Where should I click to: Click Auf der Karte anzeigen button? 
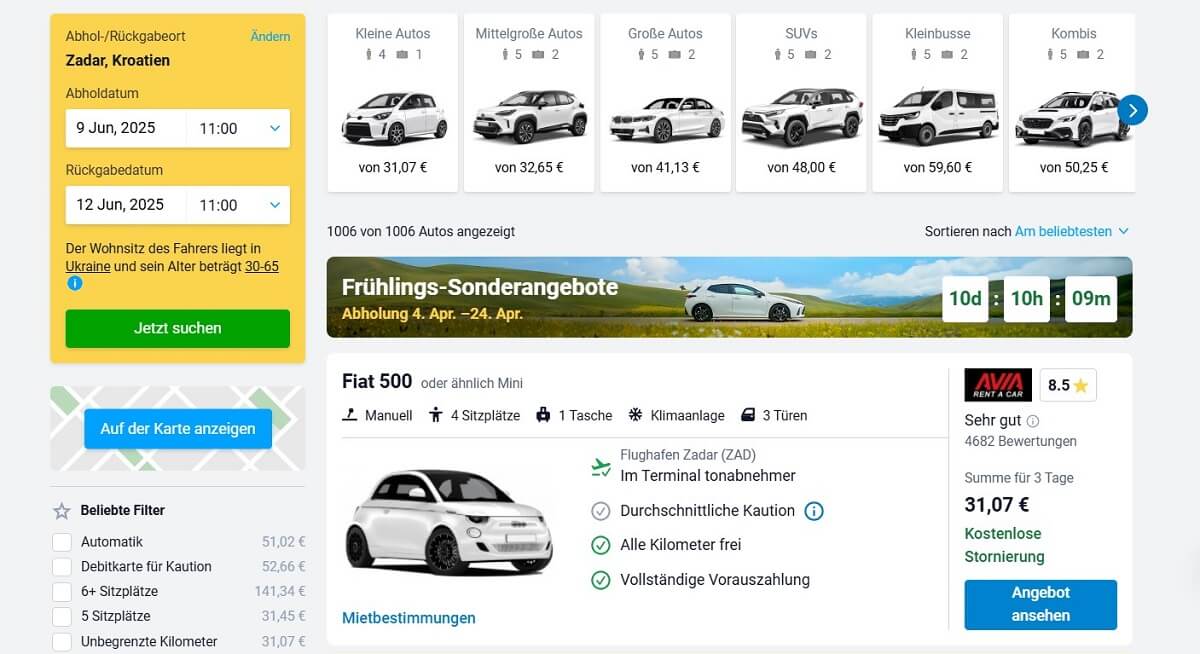click(x=178, y=429)
